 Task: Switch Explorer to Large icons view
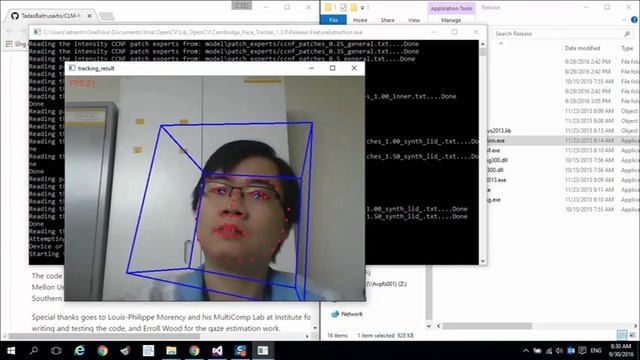pos(632,335)
